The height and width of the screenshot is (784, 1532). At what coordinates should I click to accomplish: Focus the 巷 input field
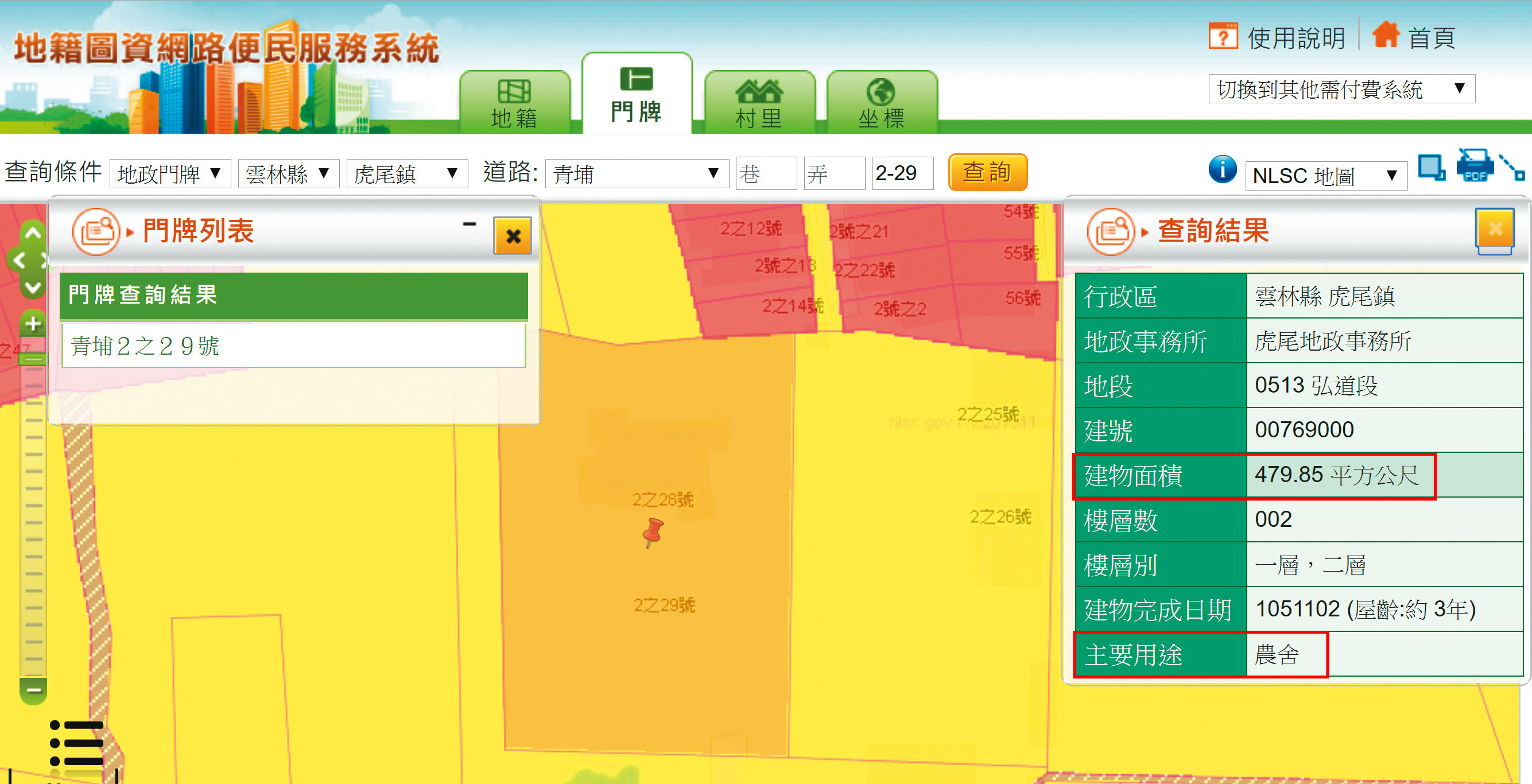[766, 173]
